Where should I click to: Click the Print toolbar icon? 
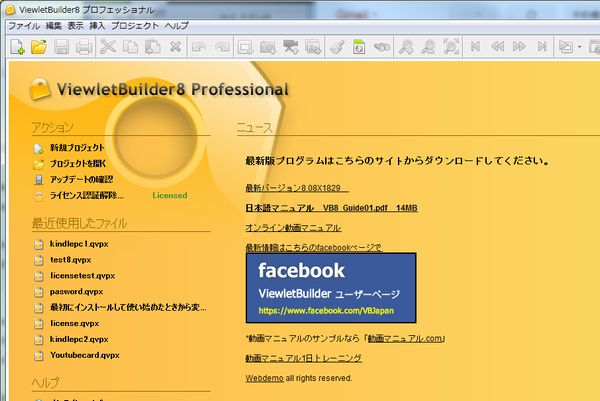coord(84,46)
